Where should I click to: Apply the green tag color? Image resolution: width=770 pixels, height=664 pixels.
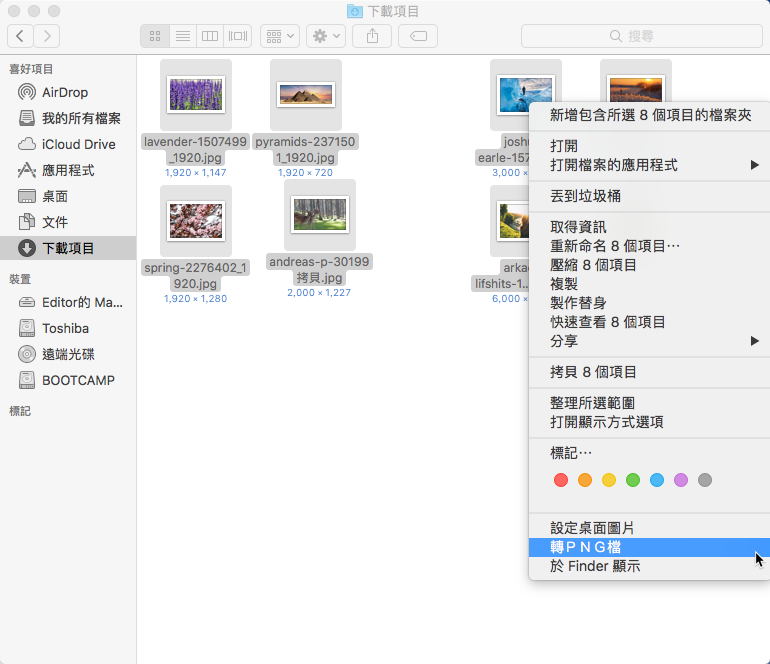[633, 480]
